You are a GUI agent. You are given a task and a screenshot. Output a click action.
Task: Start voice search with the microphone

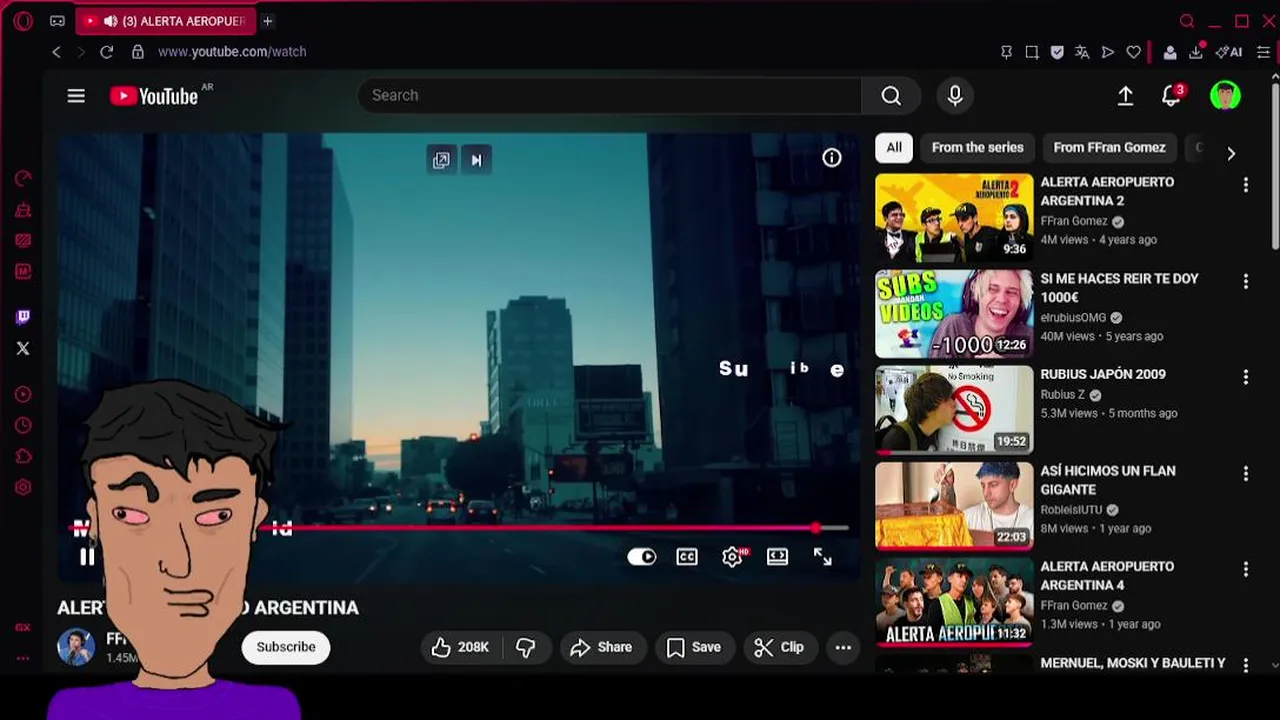point(955,95)
